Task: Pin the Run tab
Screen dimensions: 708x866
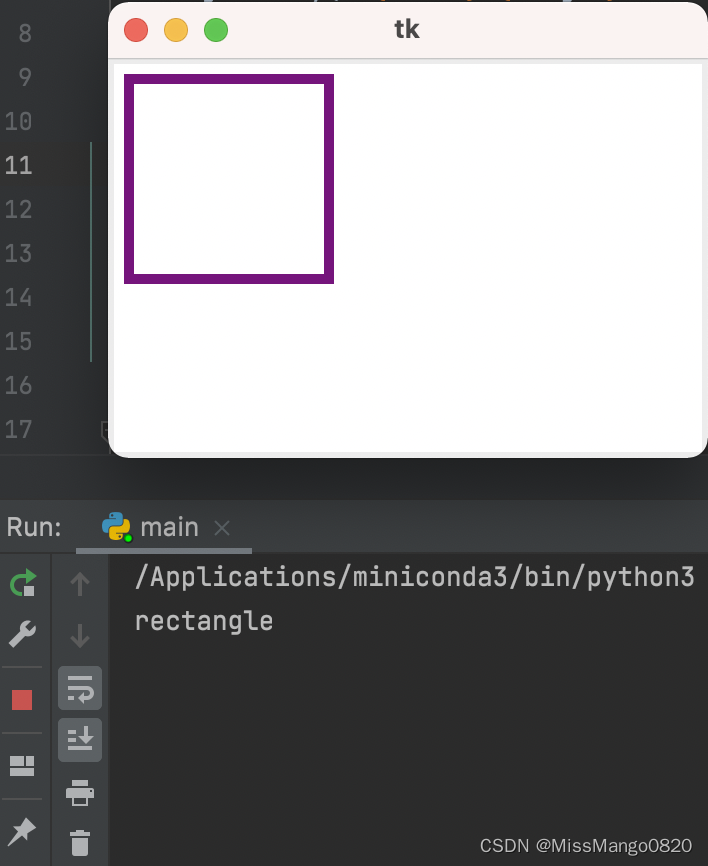Action: [22, 832]
